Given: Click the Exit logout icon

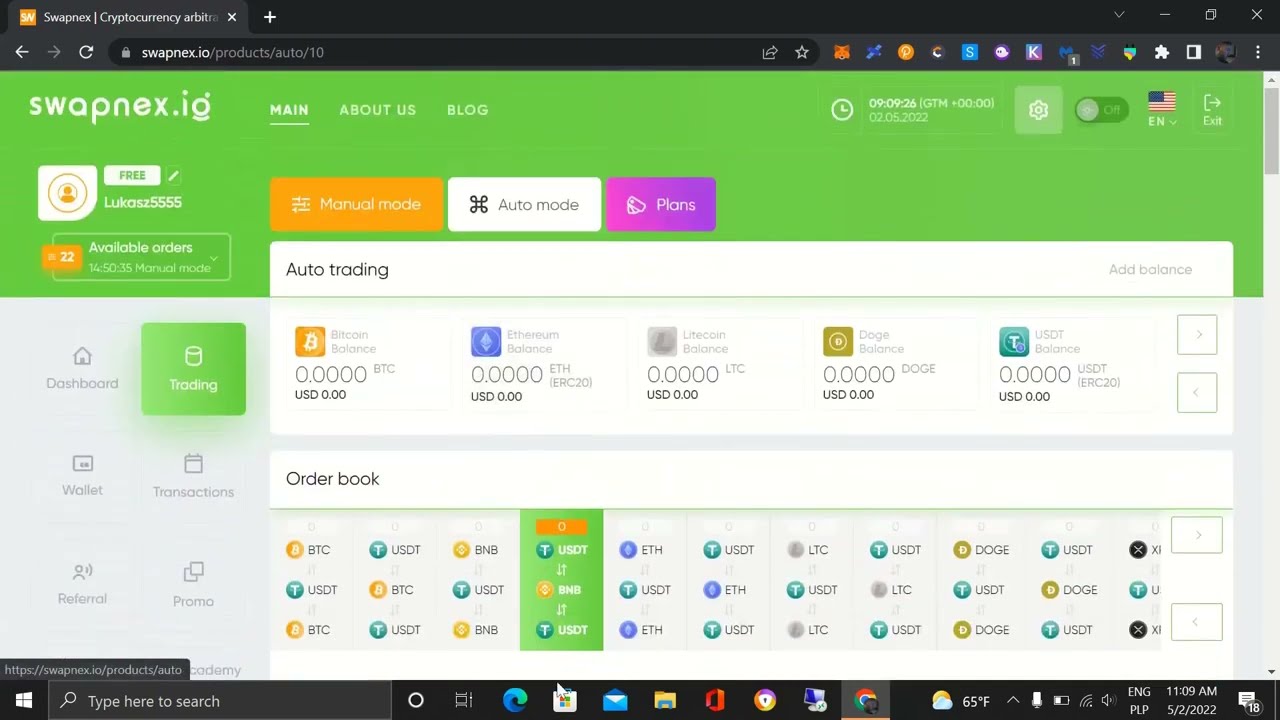Looking at the screenshot, I should click(x=1212, y=110).
